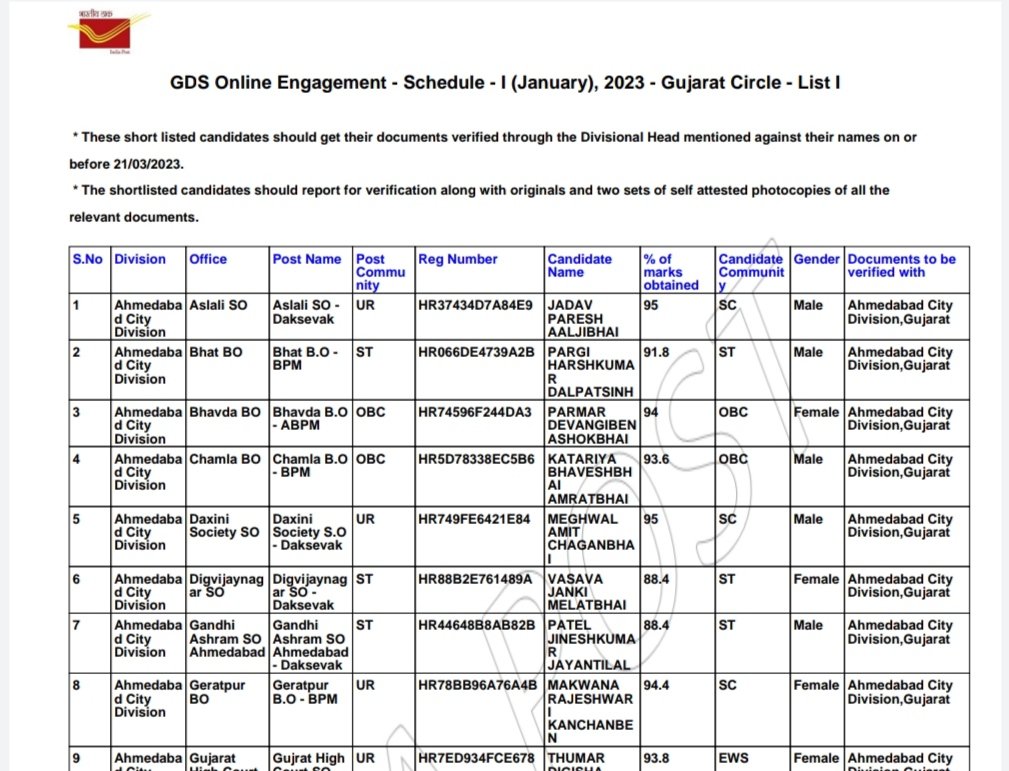Viewport: 1009px width, 771px height.
Task: Click the GDS Online Engagement document title
Action: coord(505,83)
